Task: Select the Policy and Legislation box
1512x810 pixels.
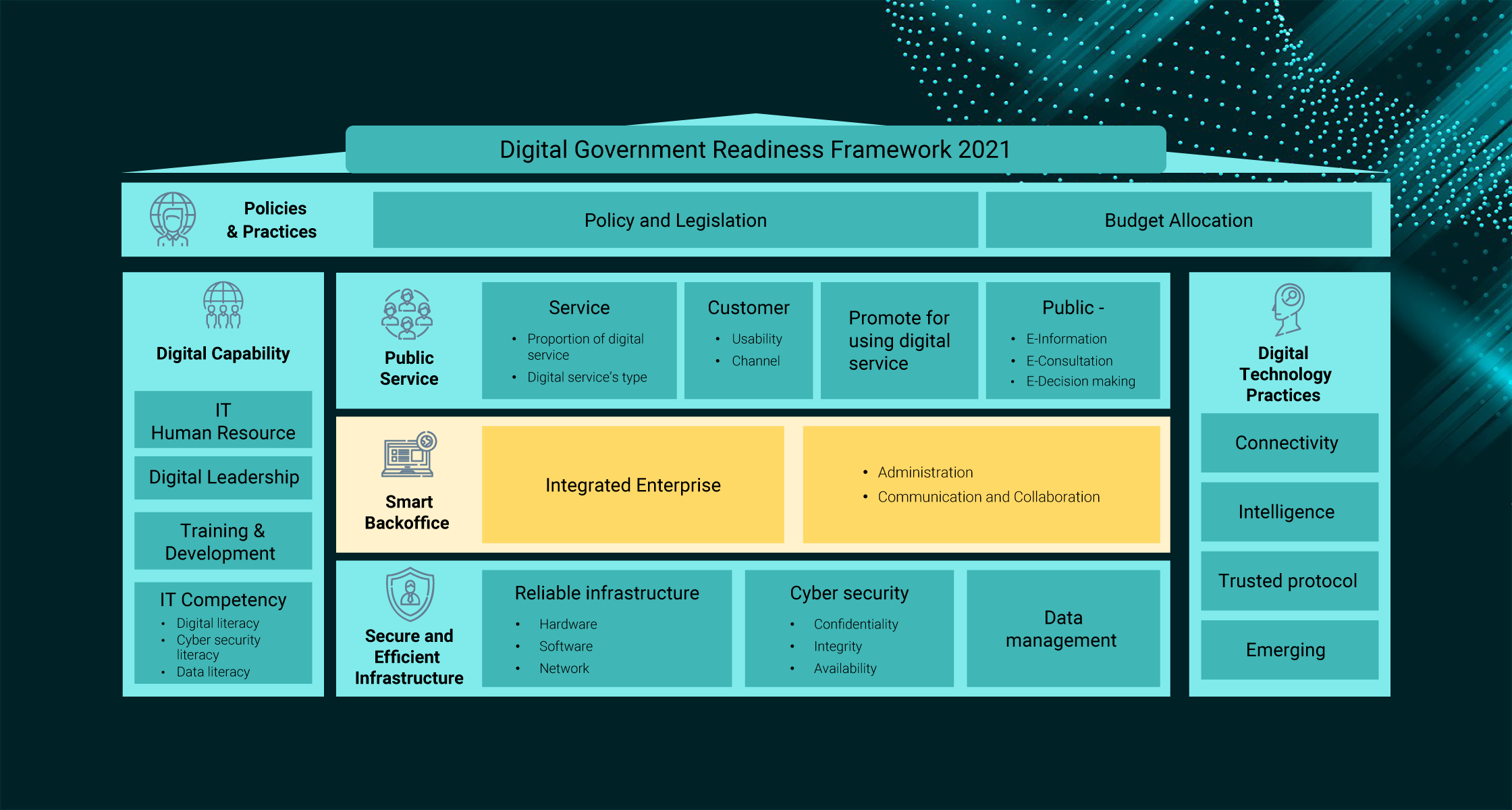Action: [675, 220]
